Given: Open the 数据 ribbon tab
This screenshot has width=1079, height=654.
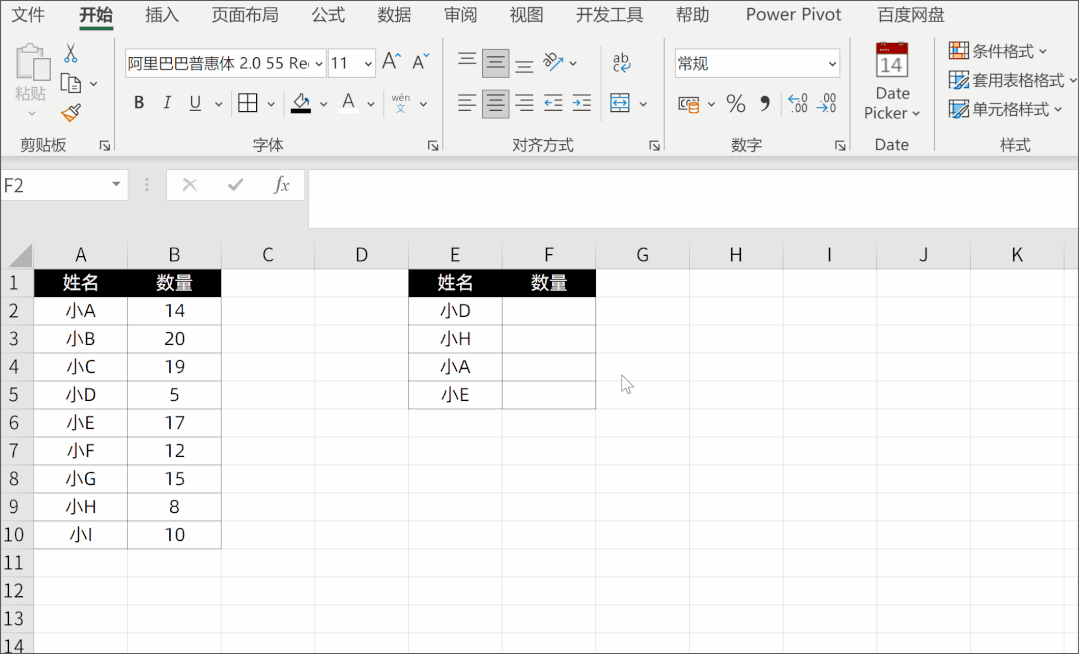Looking at the screenshot, I should pyautogui.click(x=394, y=15).
